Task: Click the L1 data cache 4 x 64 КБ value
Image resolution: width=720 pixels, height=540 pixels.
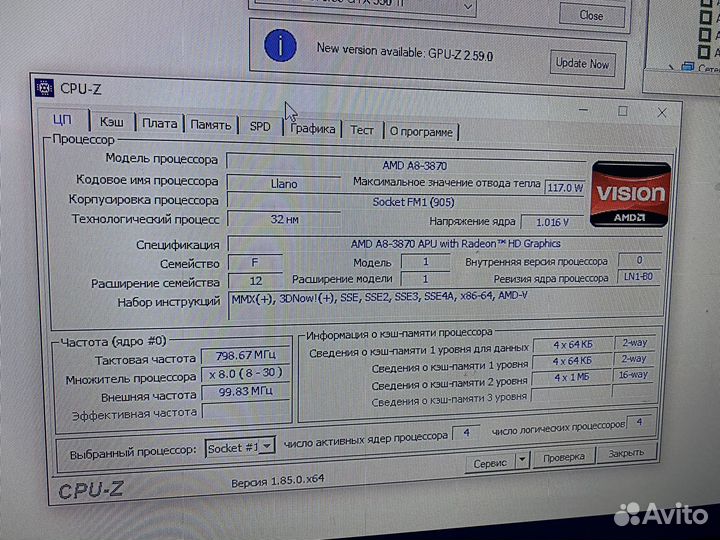Action: point(573,345)
